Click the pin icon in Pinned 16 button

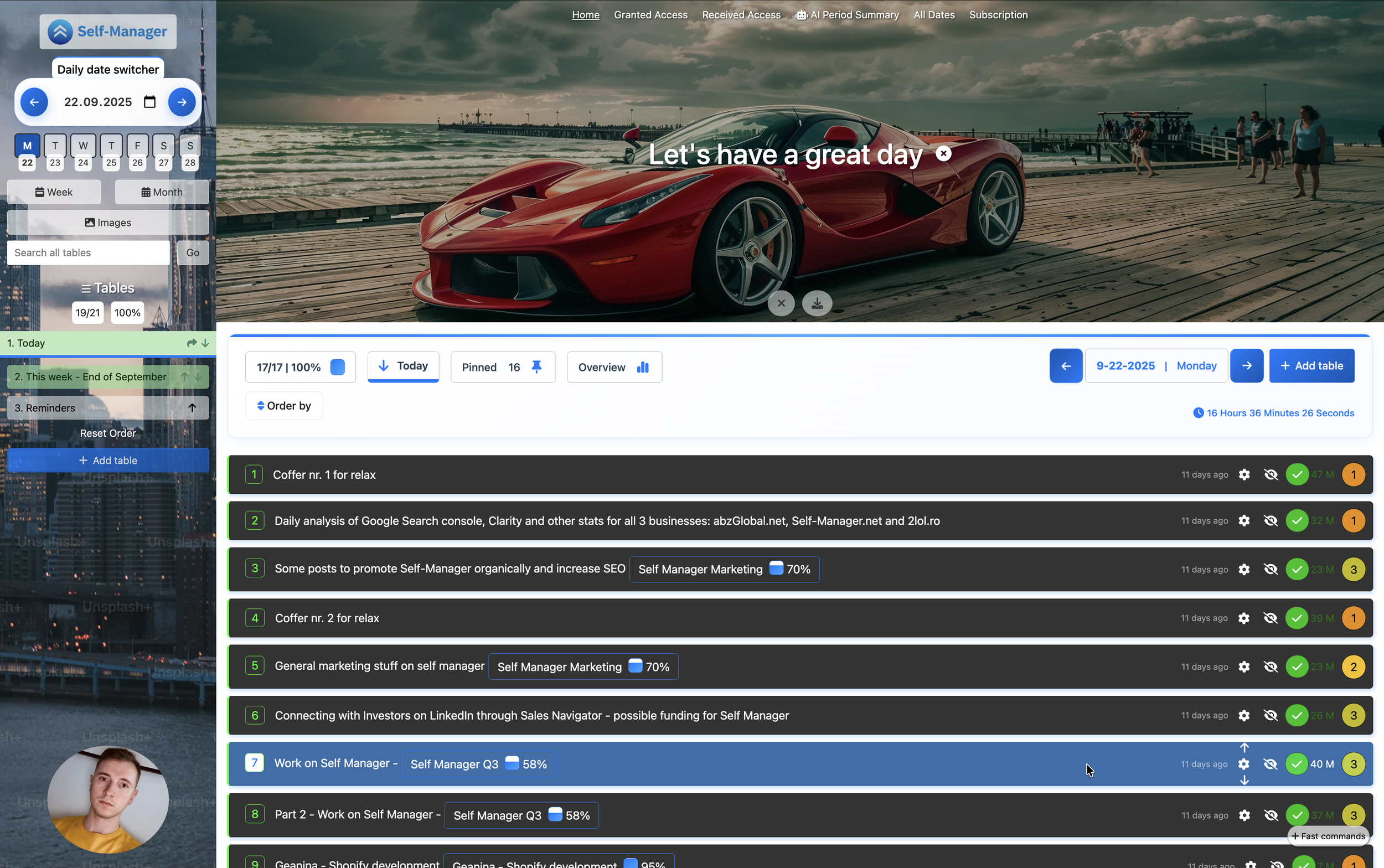point(537,367)
